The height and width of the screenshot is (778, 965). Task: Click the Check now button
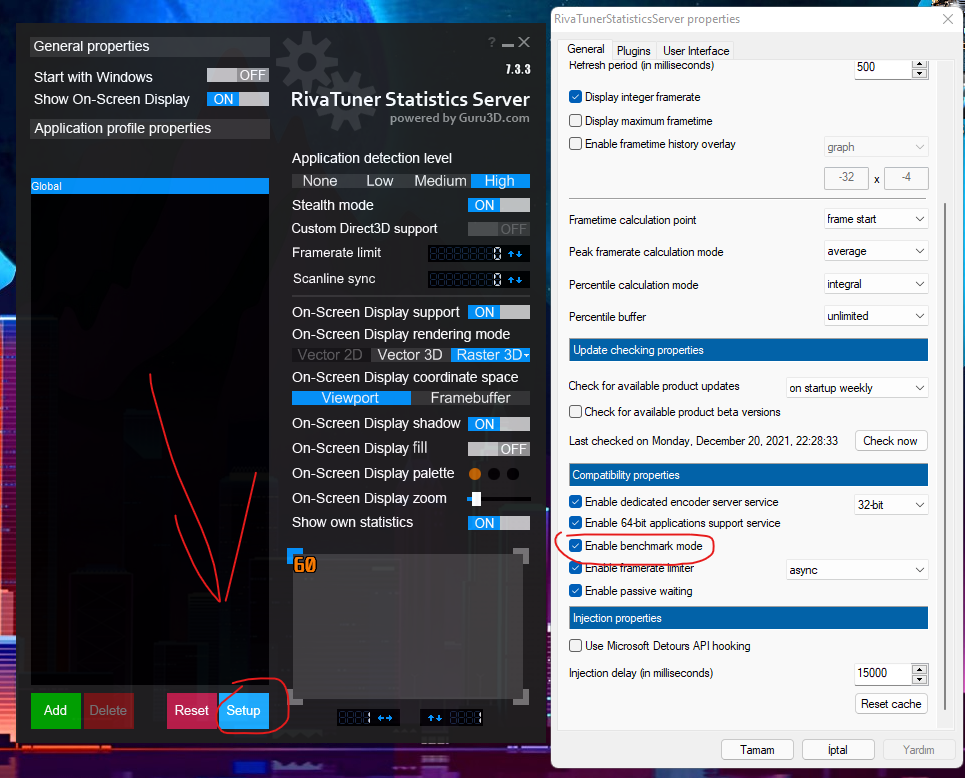891,441
